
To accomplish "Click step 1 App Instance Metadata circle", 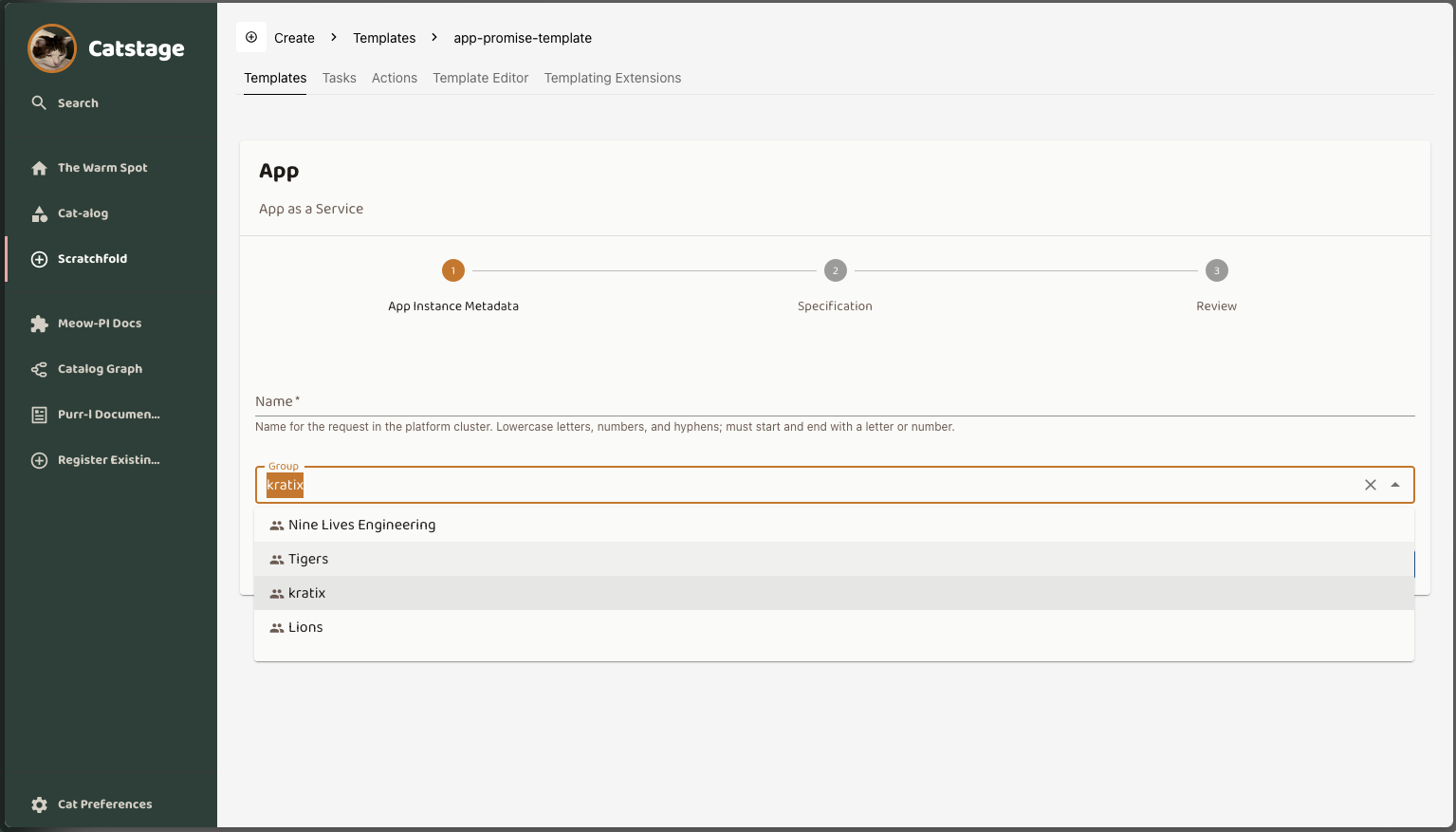I will [x=453, y=270].
